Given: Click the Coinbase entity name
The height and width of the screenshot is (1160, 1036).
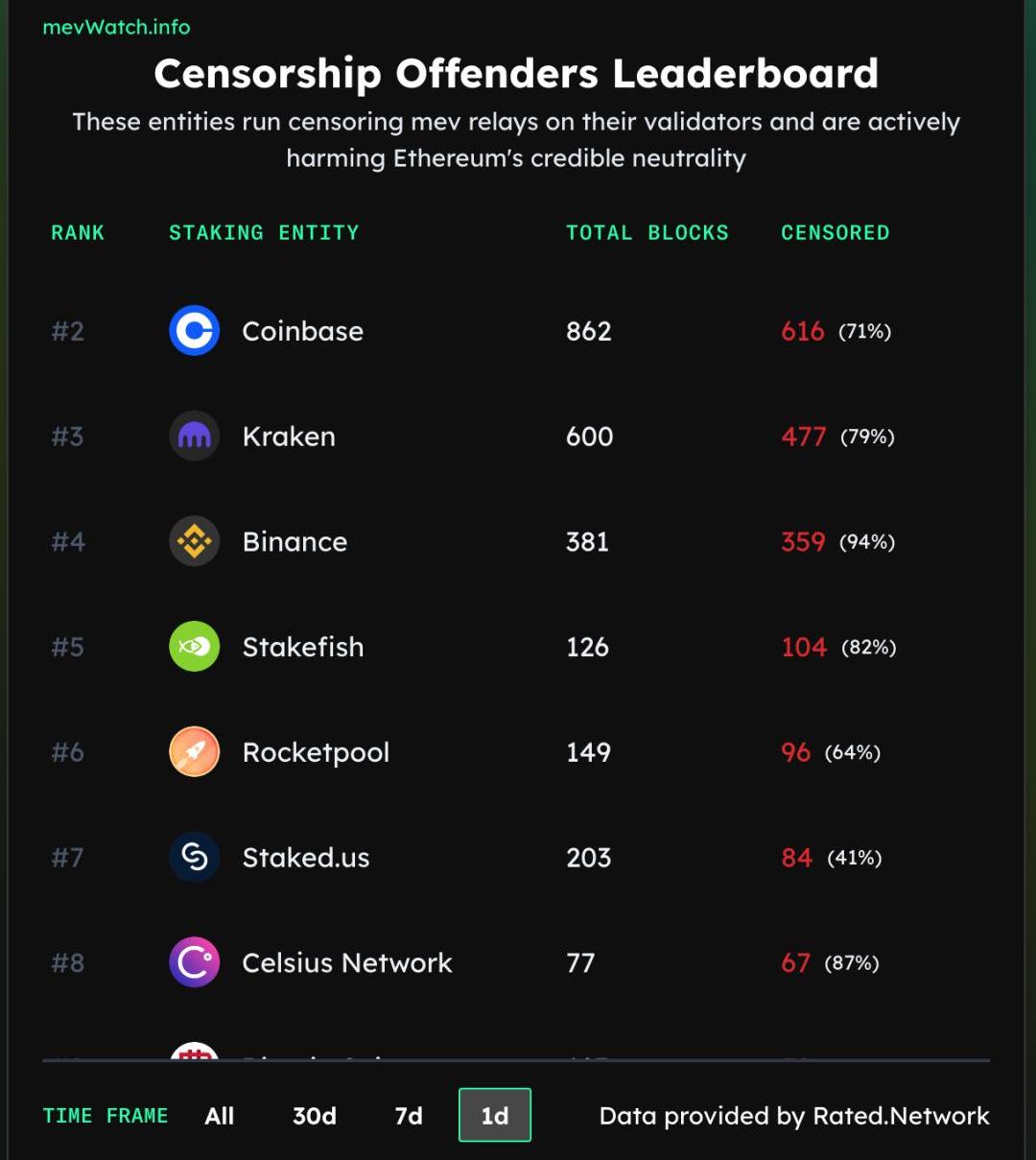Looking at the screenshot, I should point(303,331).
